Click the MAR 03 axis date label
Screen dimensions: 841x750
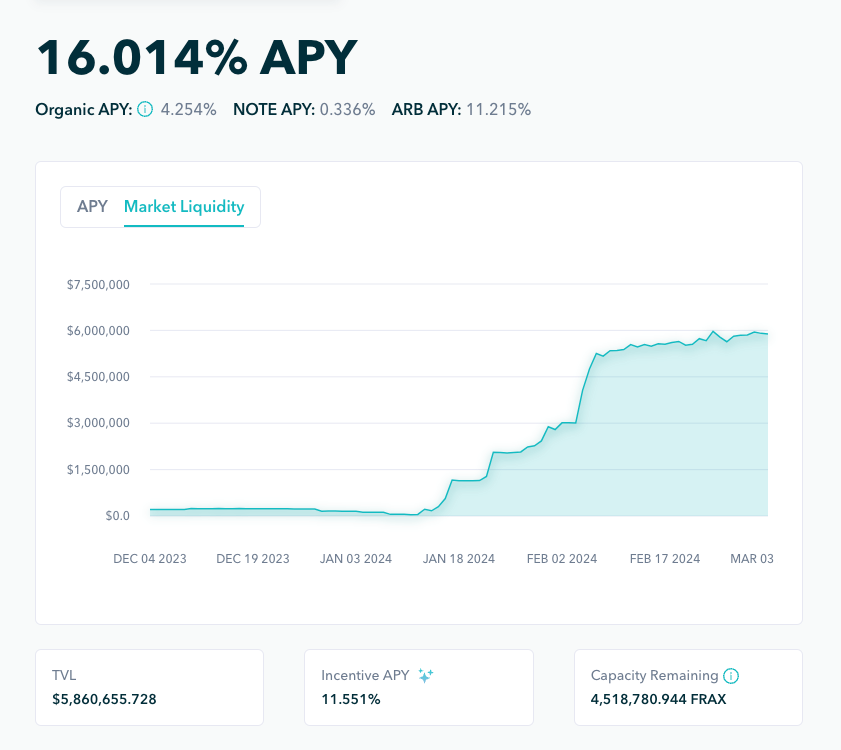[x=753, y=559]
